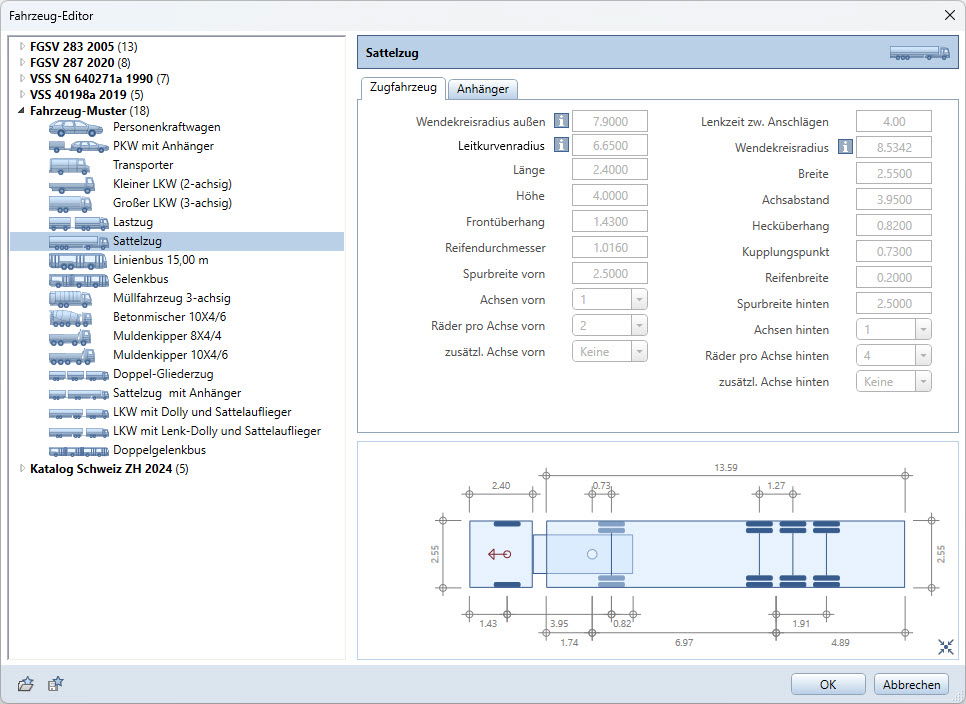
Task: Click the Sattelzug header truck icon
Action: pos(919,53)
